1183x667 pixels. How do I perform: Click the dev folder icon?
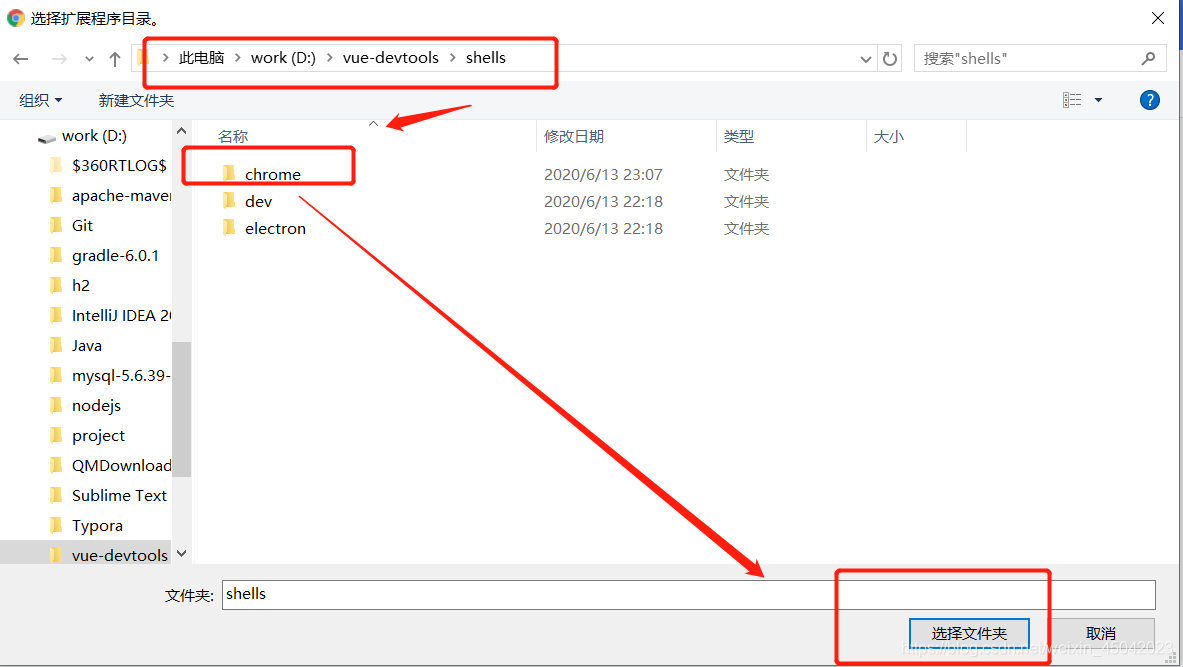(229, 201)
